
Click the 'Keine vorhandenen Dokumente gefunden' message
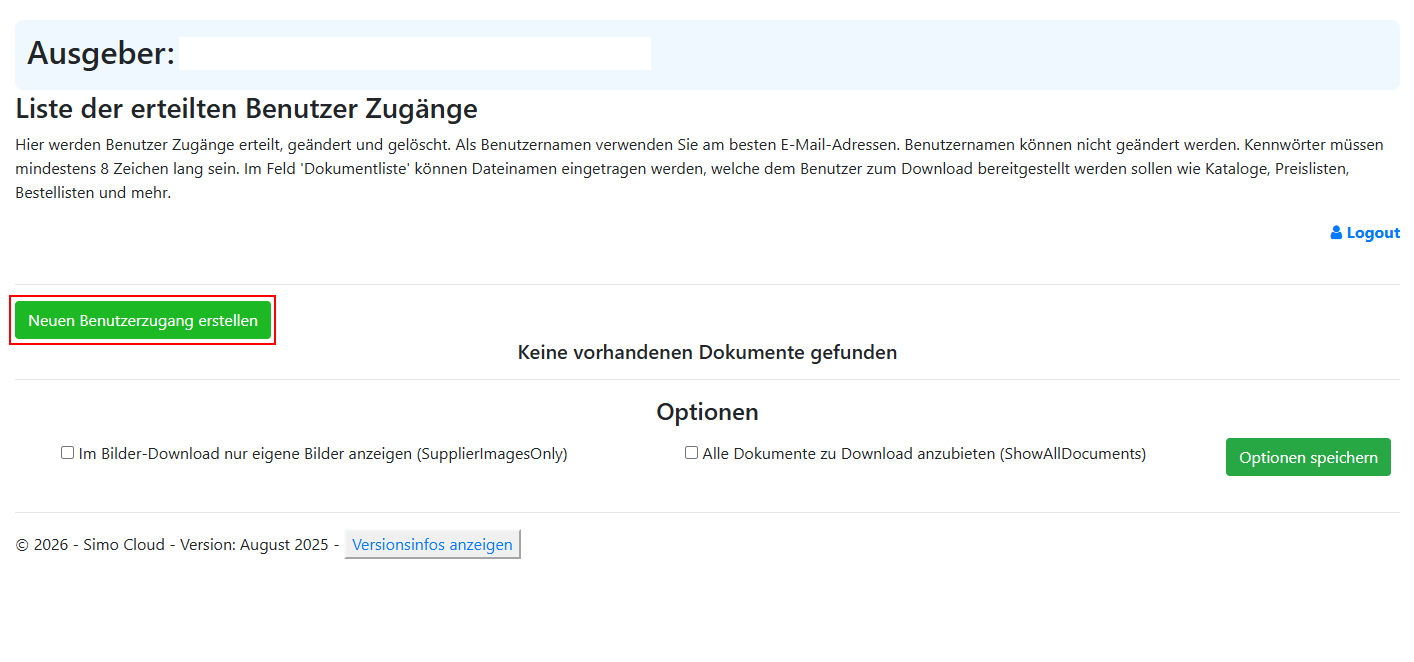point(707,352)
